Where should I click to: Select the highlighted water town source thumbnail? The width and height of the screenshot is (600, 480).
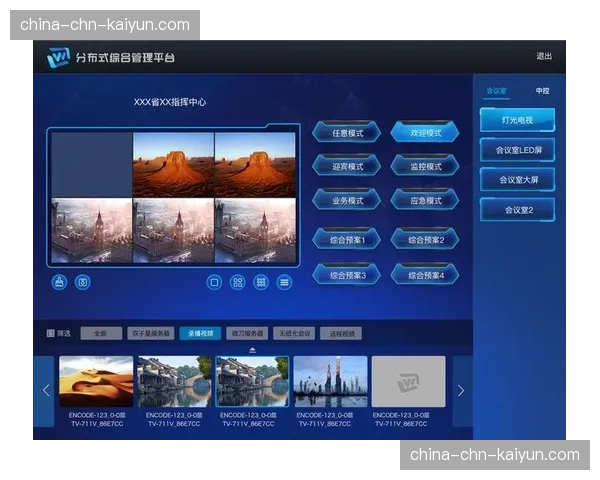pyautogui.click(x=252, y=381)
